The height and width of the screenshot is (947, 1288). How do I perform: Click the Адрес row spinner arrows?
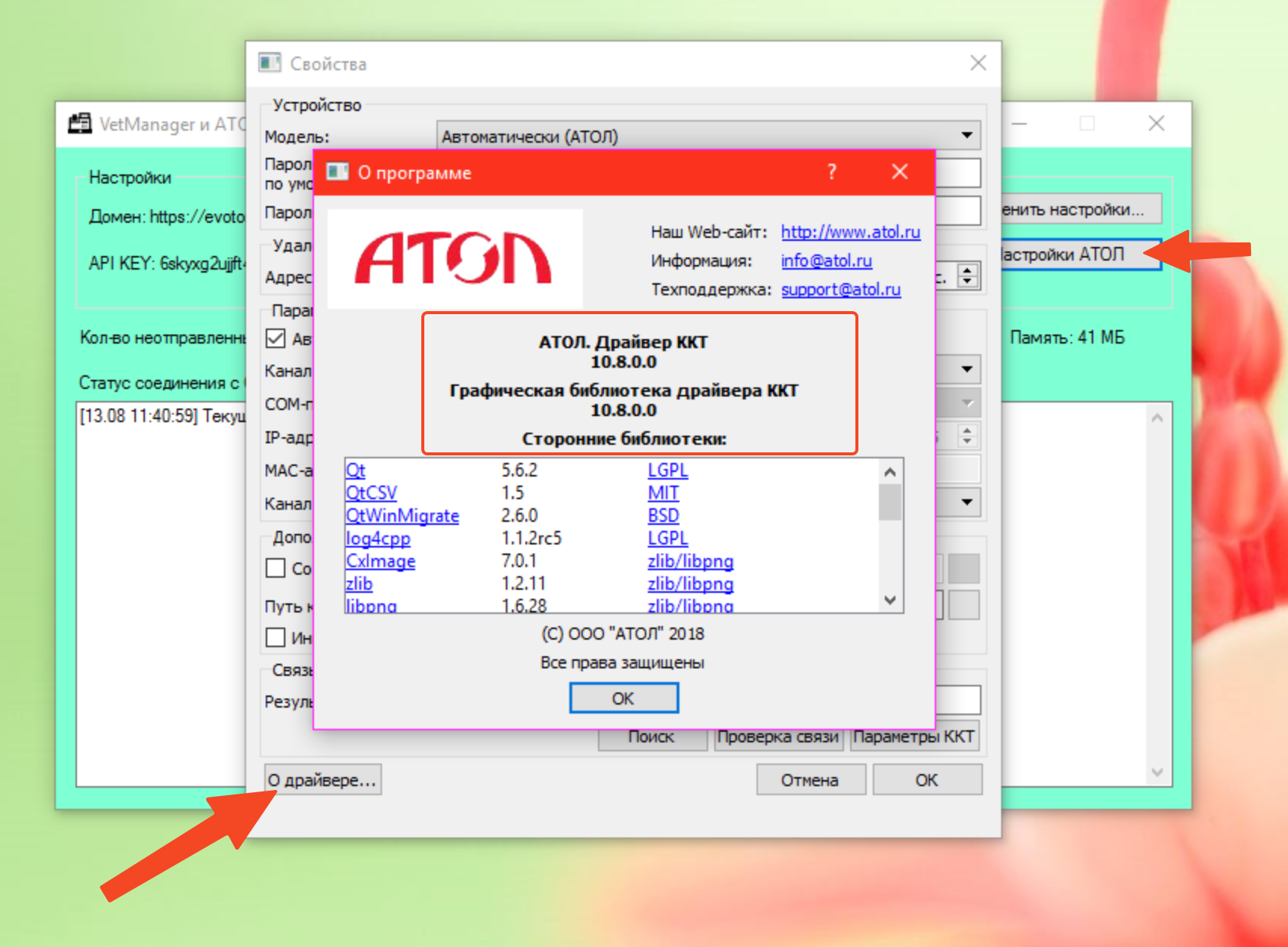click(x=967, y=276)
